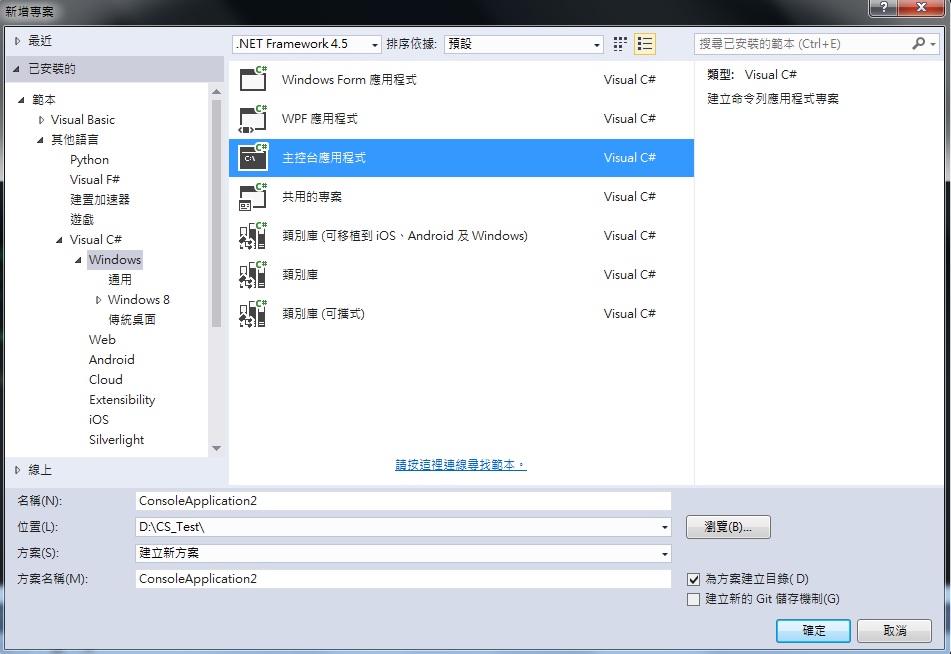The height and width of the screenshot is (654, 951).
Task: Switch to small icons grid view
Action: (620, 44)
